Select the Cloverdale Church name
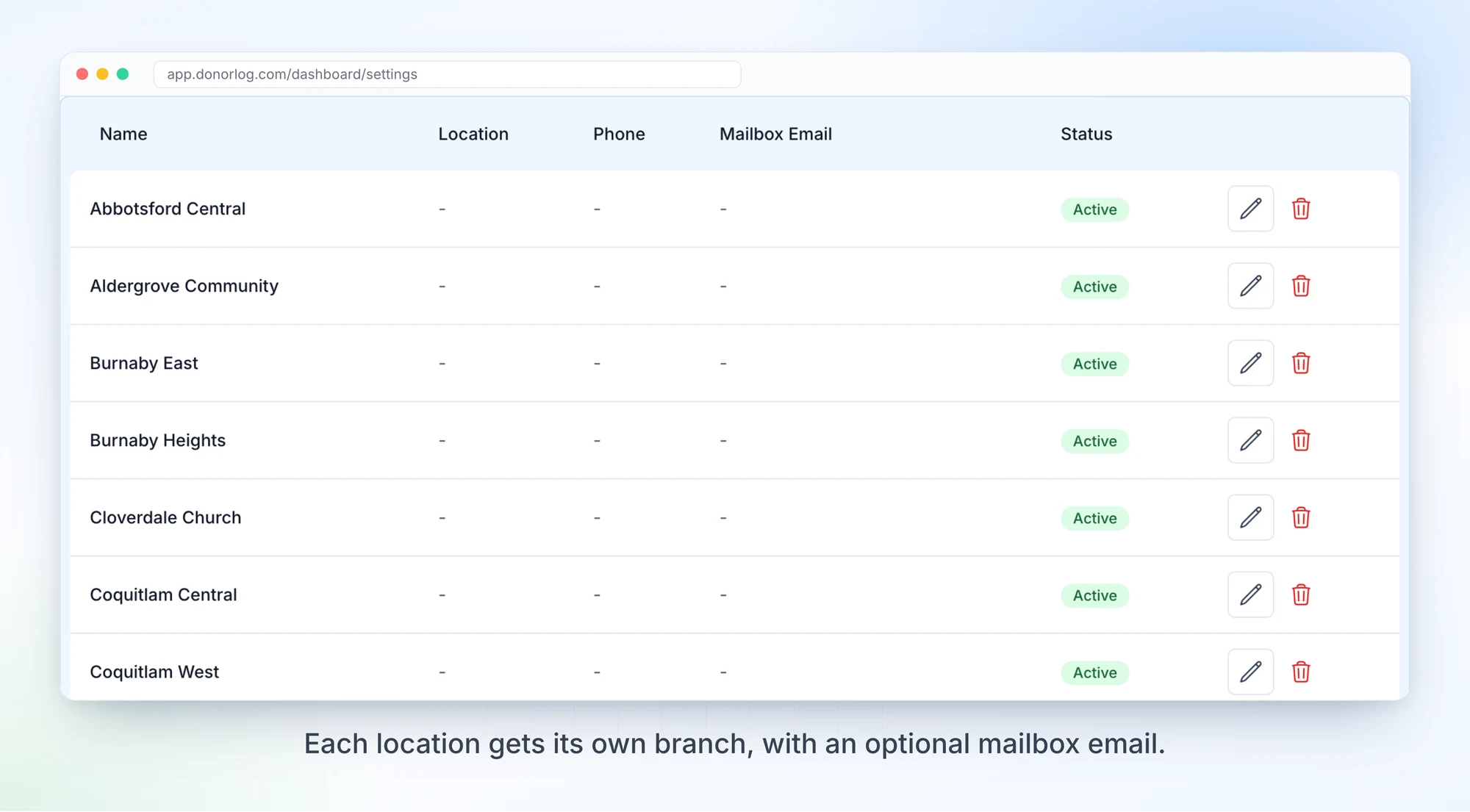 click(165, 517)
